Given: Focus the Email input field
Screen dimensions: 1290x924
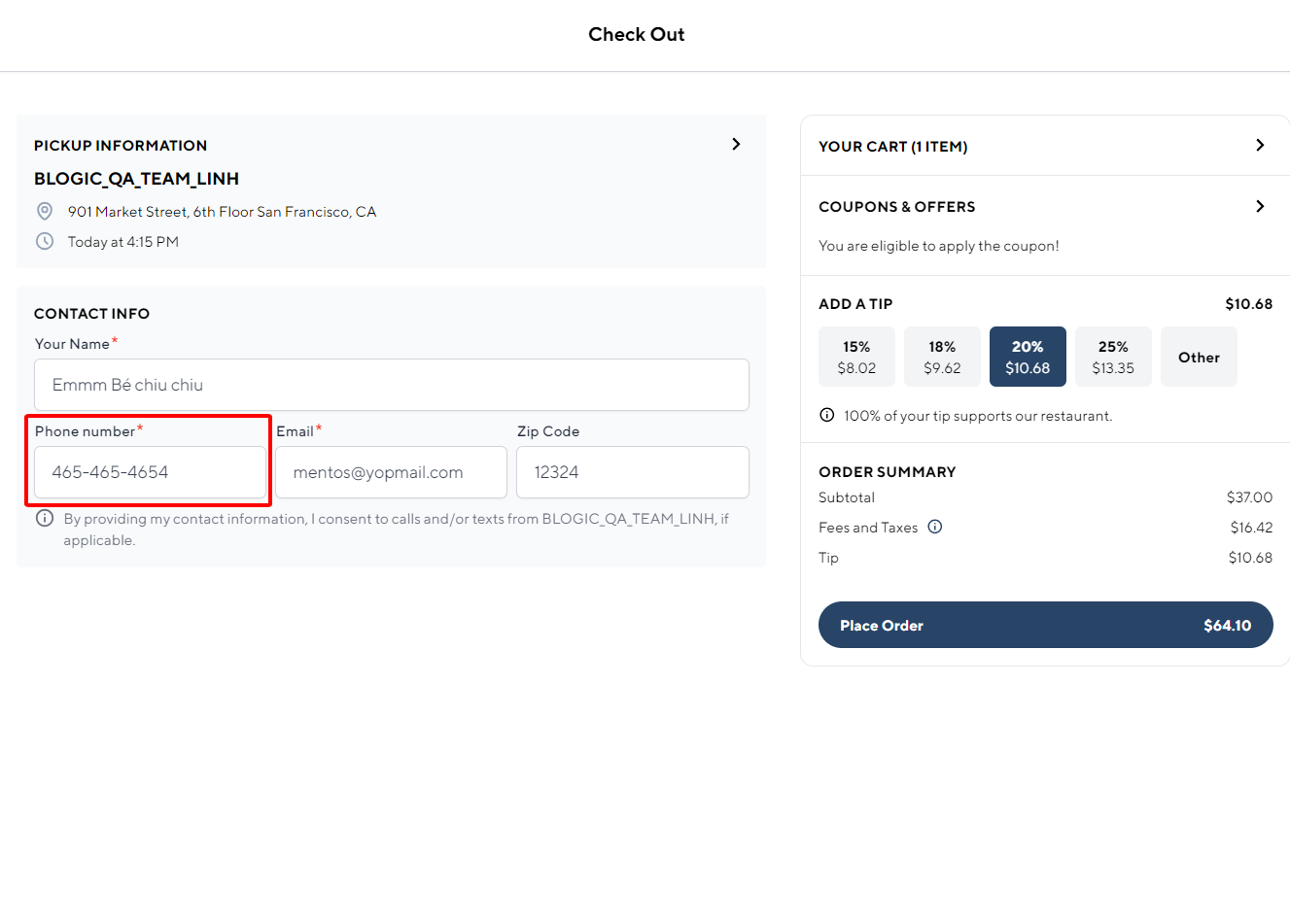Looking at the screenshot, I should point(391,472).
